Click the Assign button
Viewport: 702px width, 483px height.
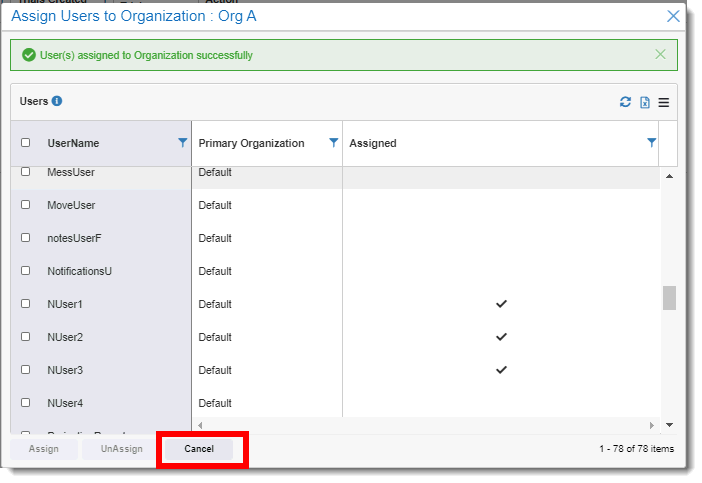(x=43, y=449)
